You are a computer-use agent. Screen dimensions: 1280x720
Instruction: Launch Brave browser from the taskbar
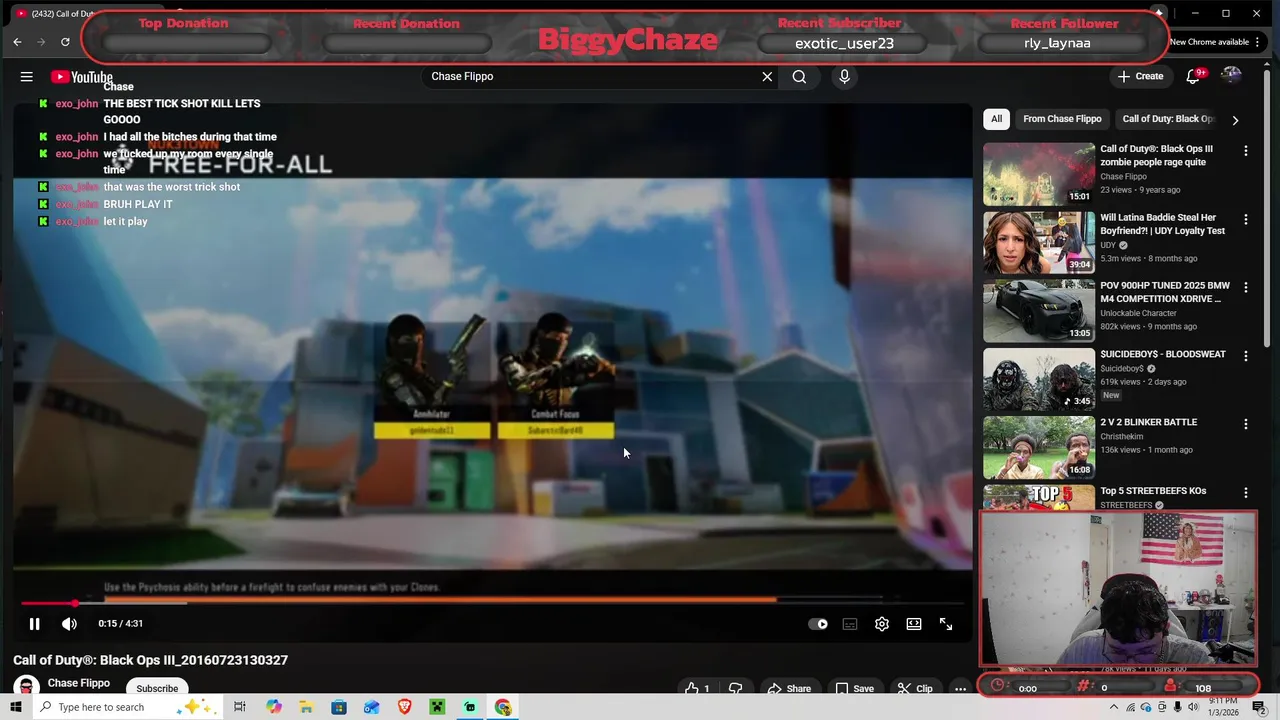404,707
